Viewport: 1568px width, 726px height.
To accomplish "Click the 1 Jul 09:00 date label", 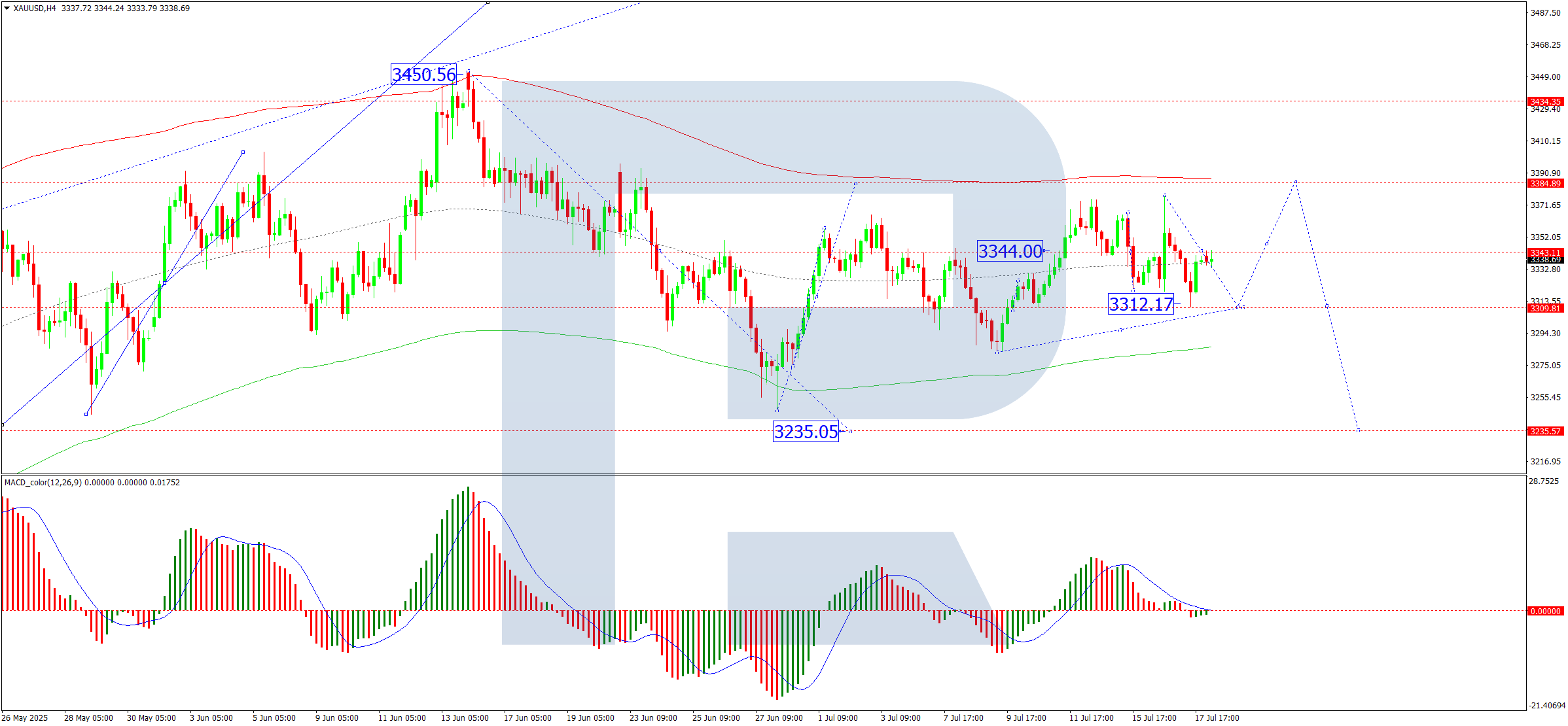I will click(x=838, y=717).
